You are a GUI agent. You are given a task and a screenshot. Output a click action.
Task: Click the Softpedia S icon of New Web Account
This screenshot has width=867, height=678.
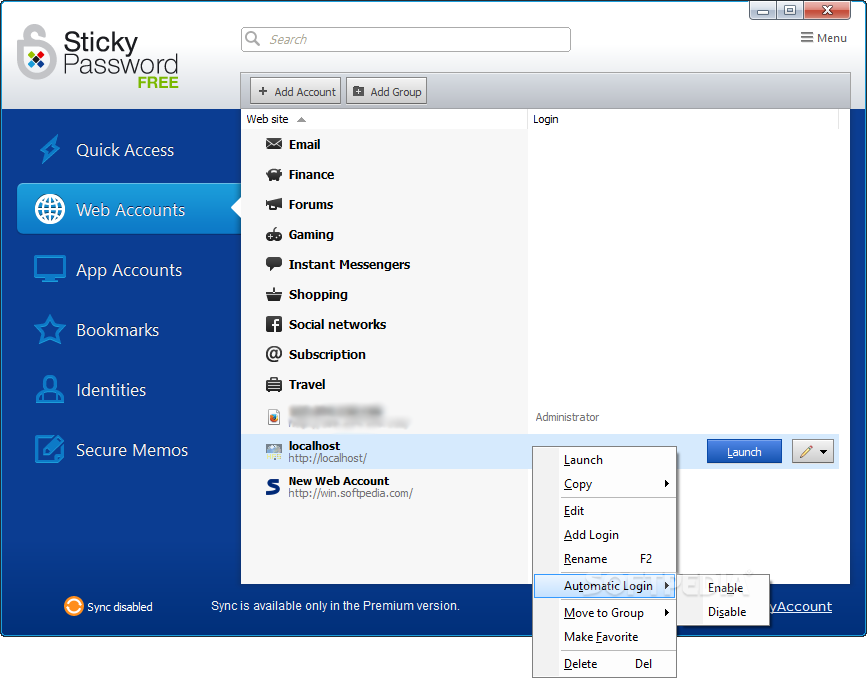[x=273, y=487]
